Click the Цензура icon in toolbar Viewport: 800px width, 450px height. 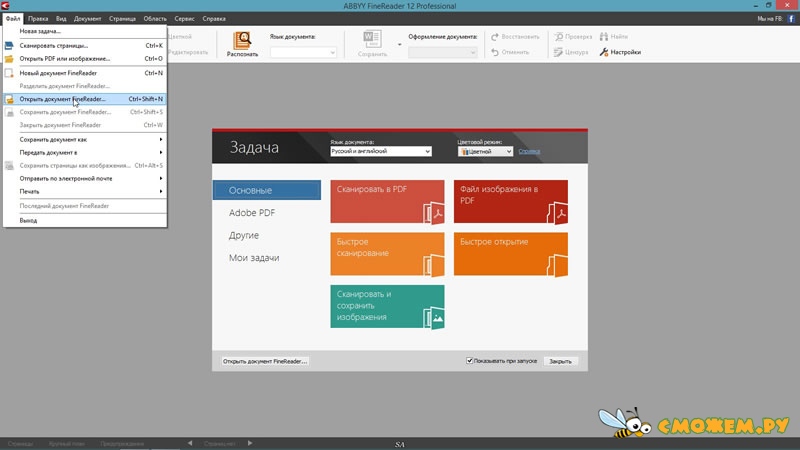(x=558, y=52)
